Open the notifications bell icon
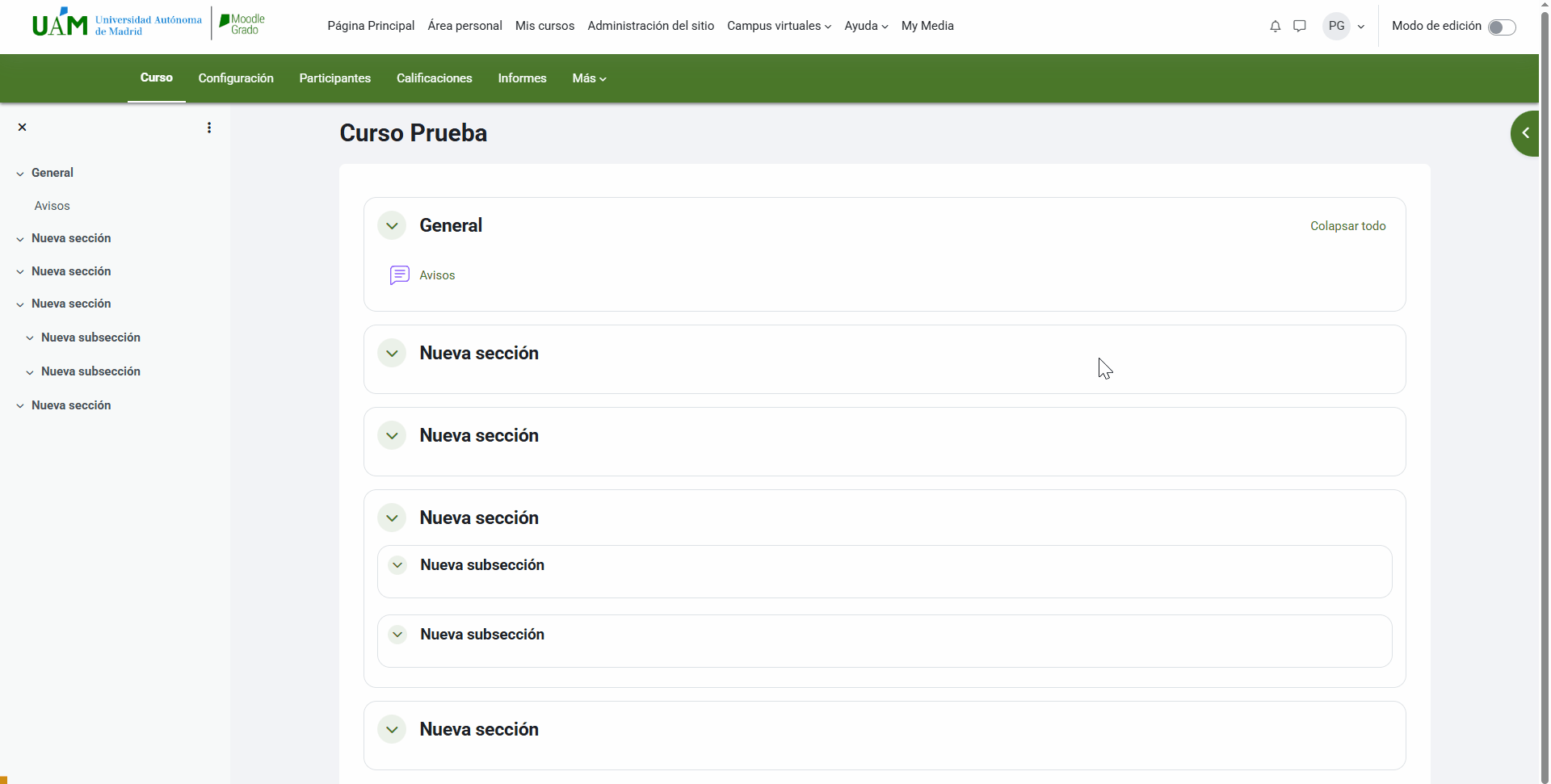The width and height of the screenshot is (1551, 784). 1275,26
